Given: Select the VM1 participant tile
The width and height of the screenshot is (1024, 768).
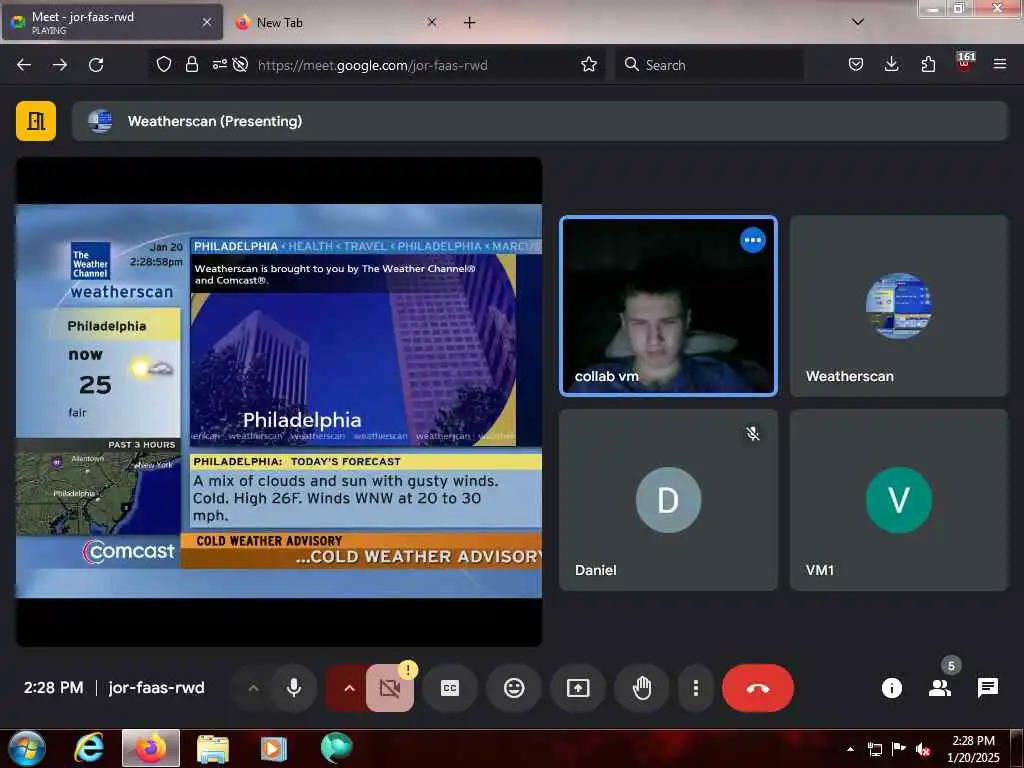Looking at the screenshot, I should pos(899,500).
